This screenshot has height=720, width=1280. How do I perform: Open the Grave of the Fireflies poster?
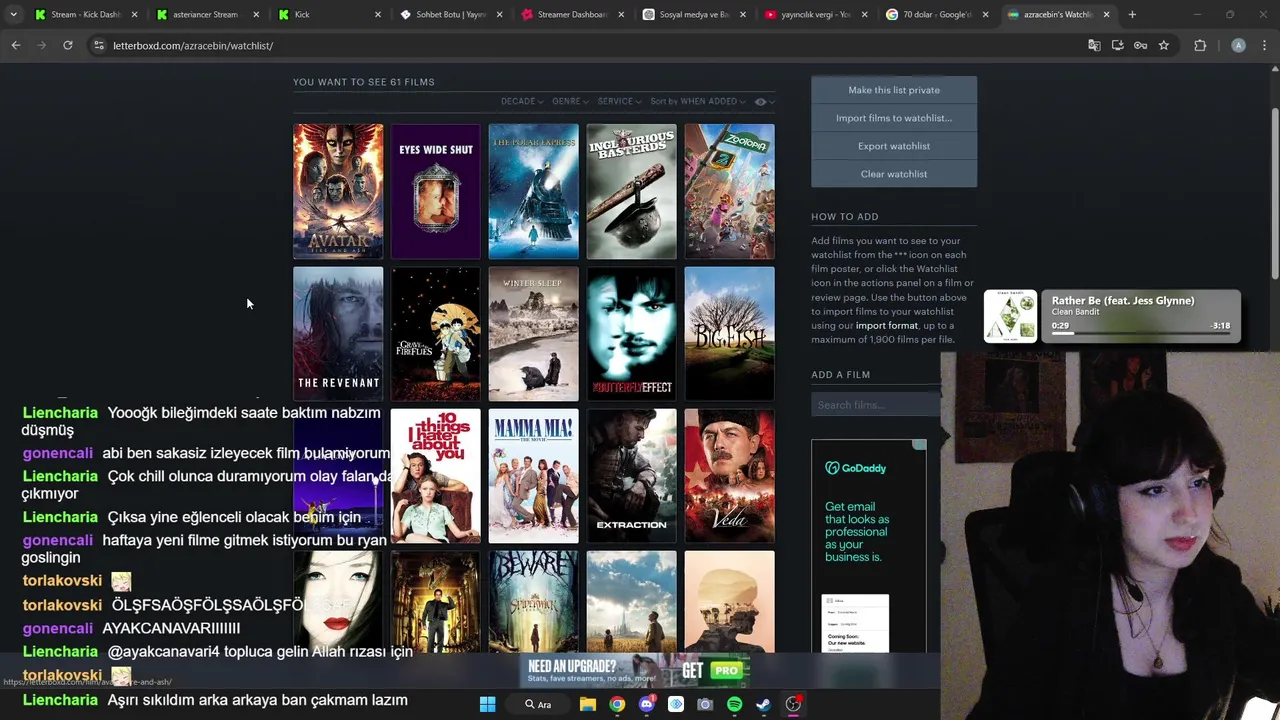(x=436, y=333)
